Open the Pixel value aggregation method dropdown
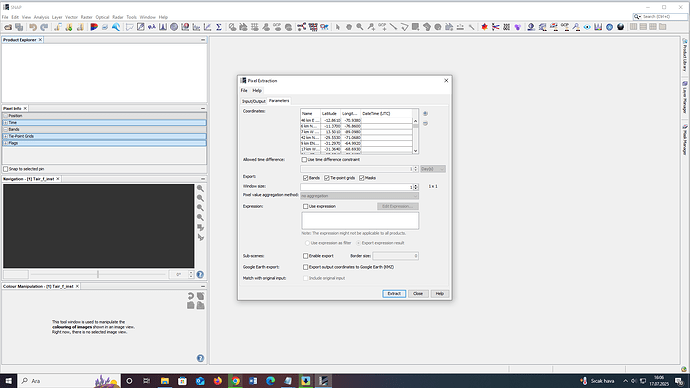Screen dimensions: 690x388 coord(359,196)
